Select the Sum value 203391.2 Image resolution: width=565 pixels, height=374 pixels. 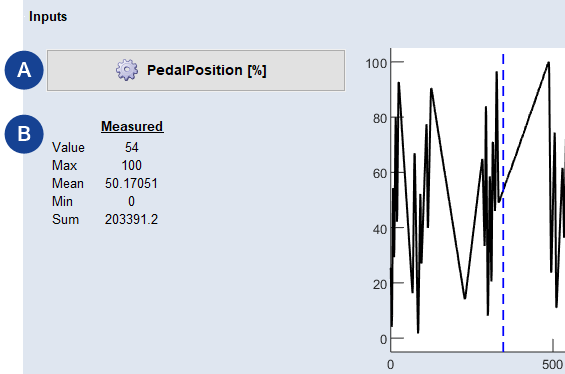pos(131,219)
